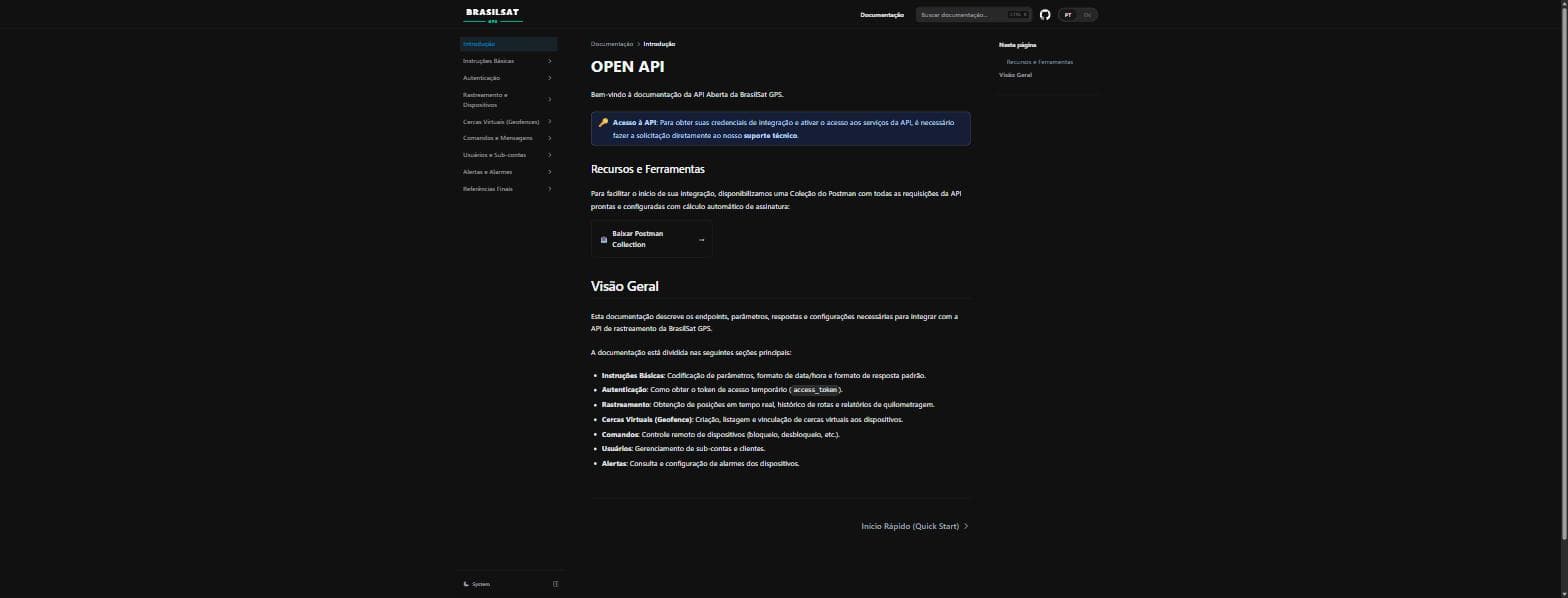Viewport: 1568px width, 598px height.
Task: Open Comandos e Mensagens item
Action: (497, 138)
